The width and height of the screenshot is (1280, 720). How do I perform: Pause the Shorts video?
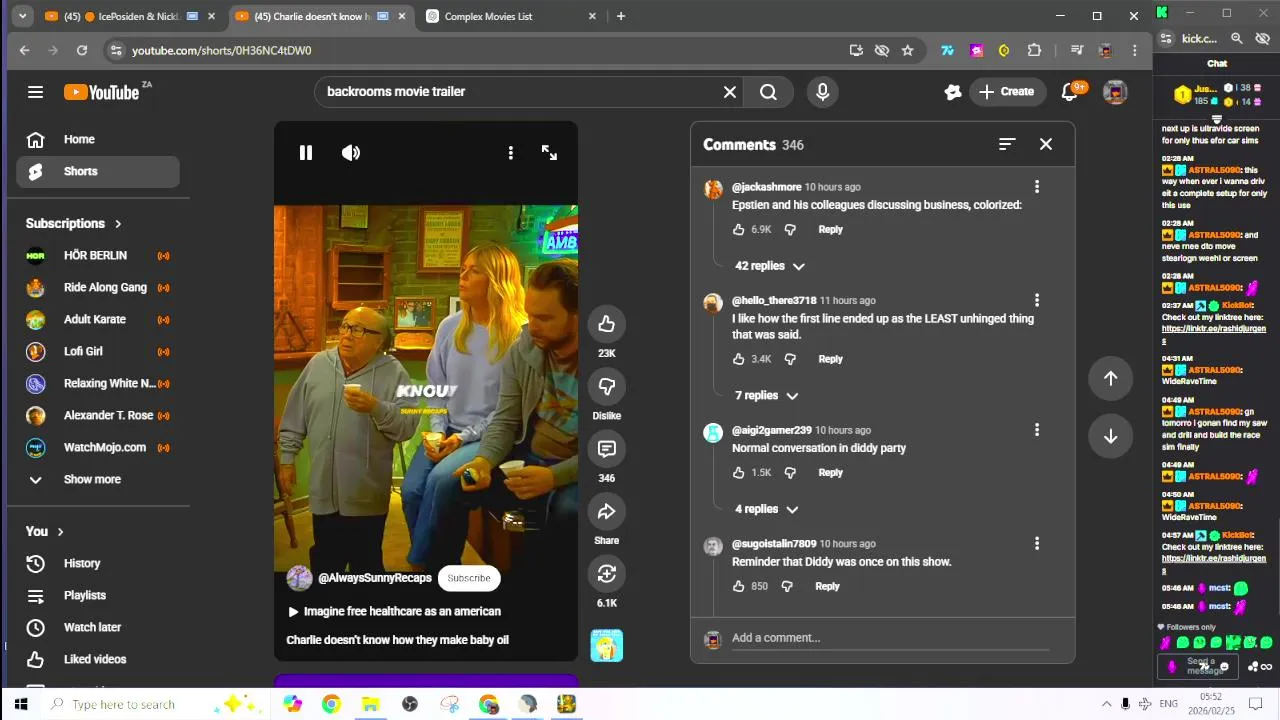pos(306,153)
